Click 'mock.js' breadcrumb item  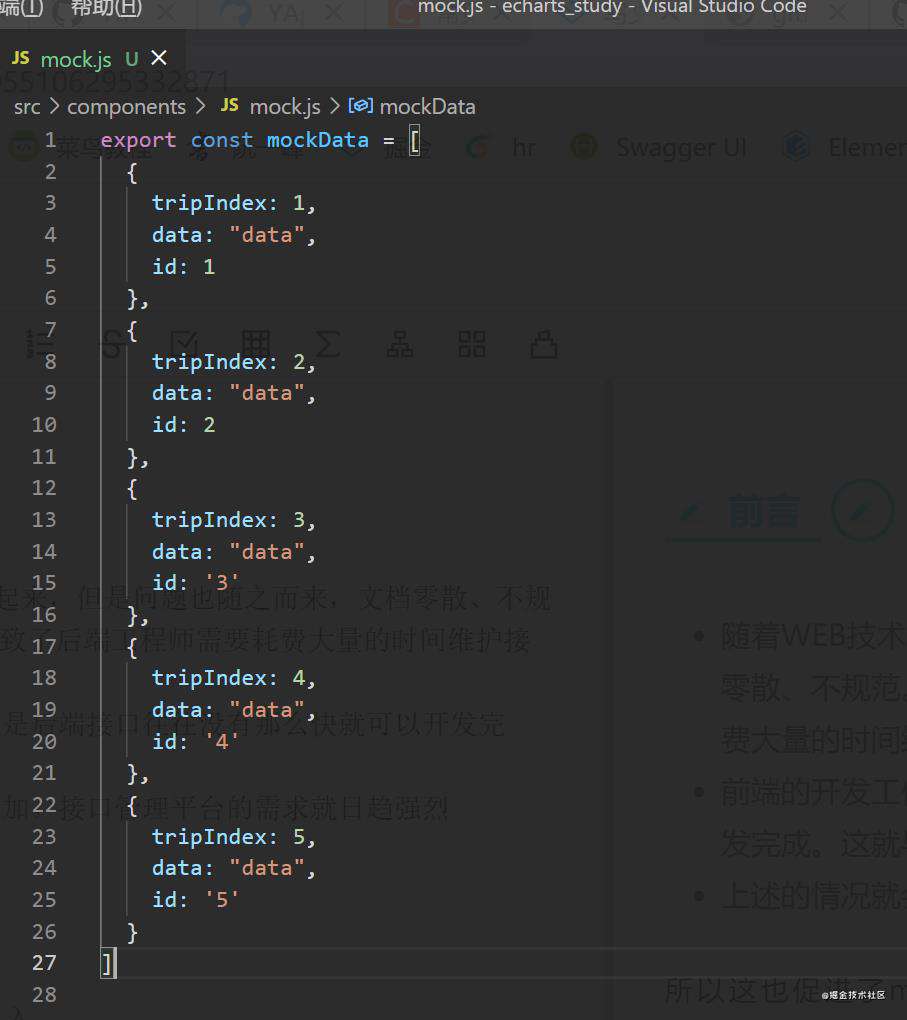click(x=285, y=107)
